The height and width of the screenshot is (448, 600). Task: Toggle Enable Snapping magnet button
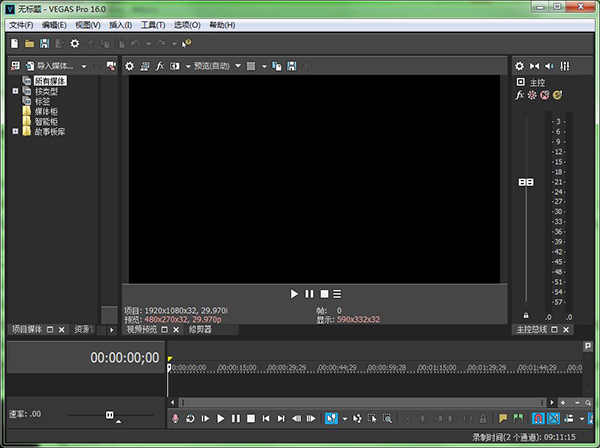click(538, 419)
